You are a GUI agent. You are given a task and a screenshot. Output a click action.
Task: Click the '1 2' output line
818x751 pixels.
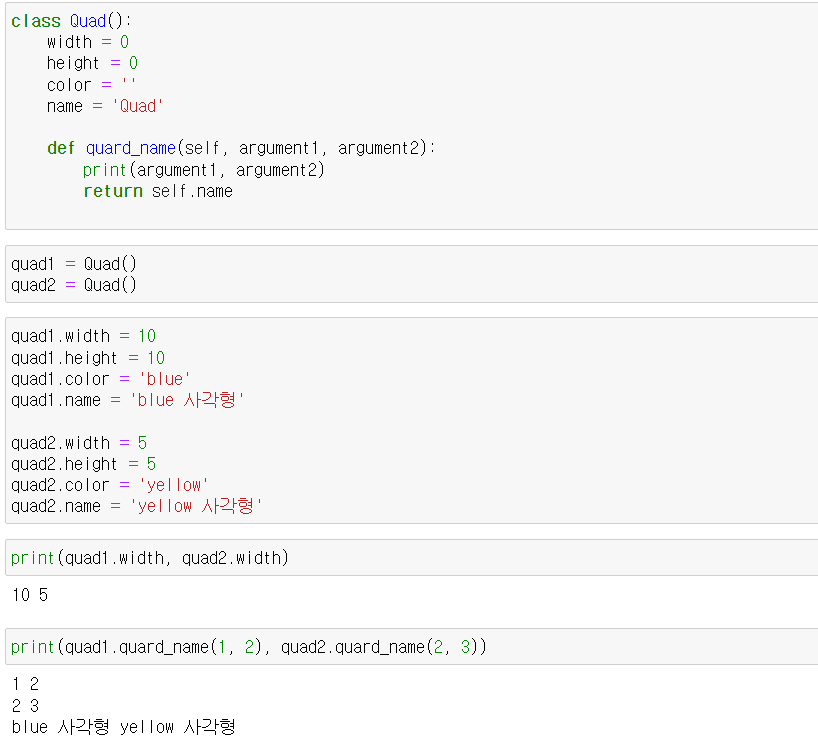pos(26,684)
